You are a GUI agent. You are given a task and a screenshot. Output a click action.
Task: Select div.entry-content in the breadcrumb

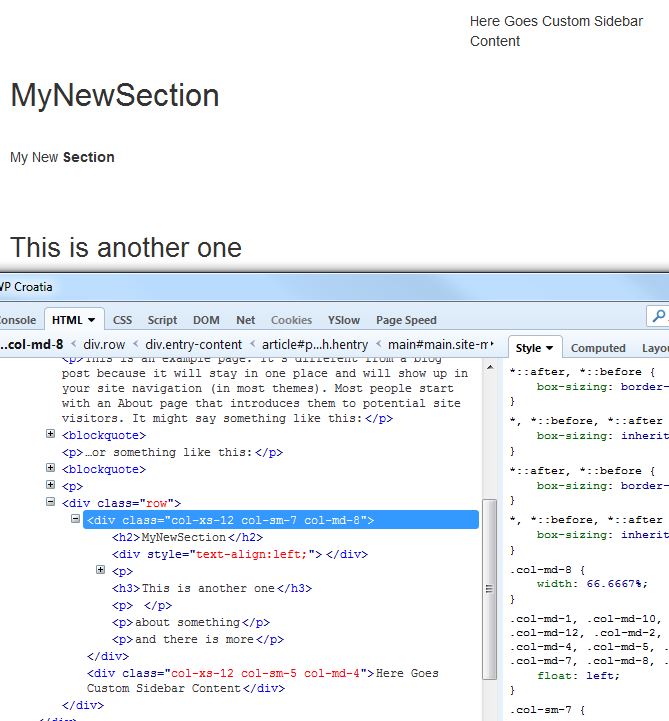coord(193,344)
